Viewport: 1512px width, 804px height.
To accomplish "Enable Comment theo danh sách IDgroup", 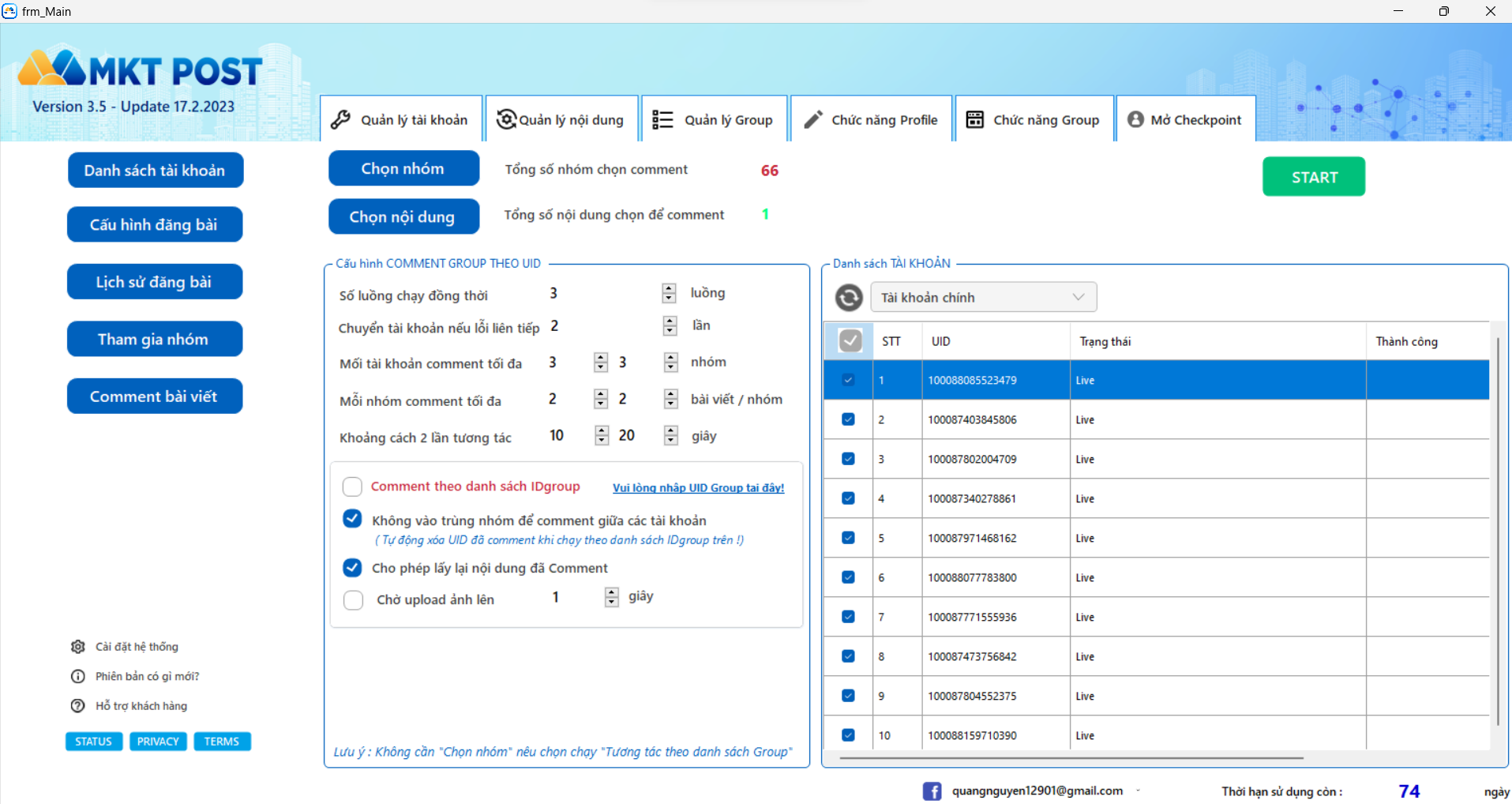I will (x=352, y=487).
